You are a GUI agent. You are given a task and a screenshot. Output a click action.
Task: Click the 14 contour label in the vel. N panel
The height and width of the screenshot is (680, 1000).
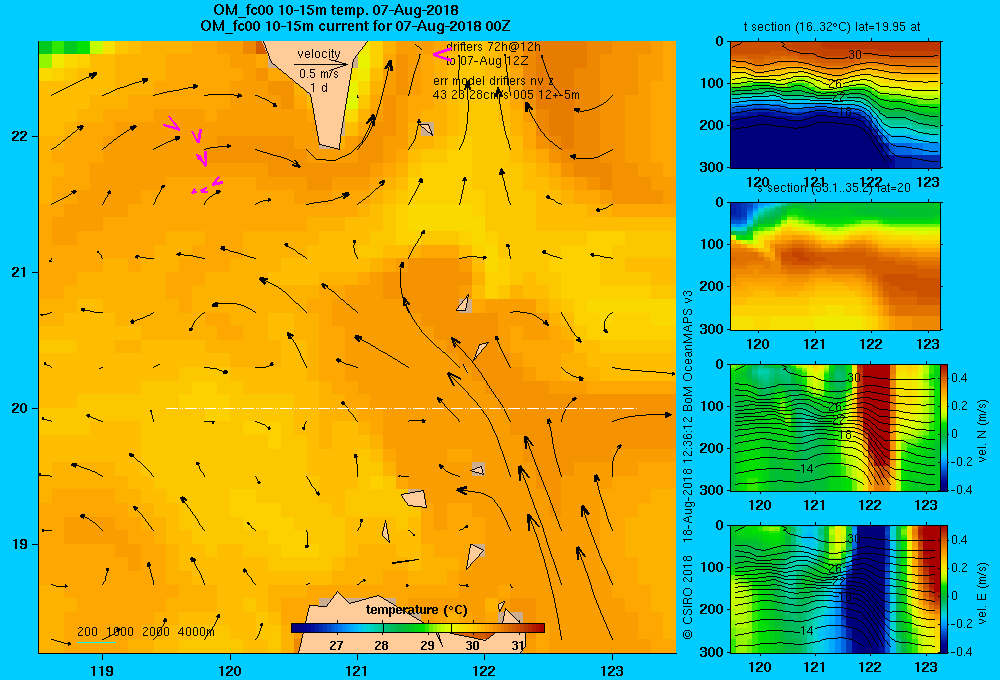807,468
